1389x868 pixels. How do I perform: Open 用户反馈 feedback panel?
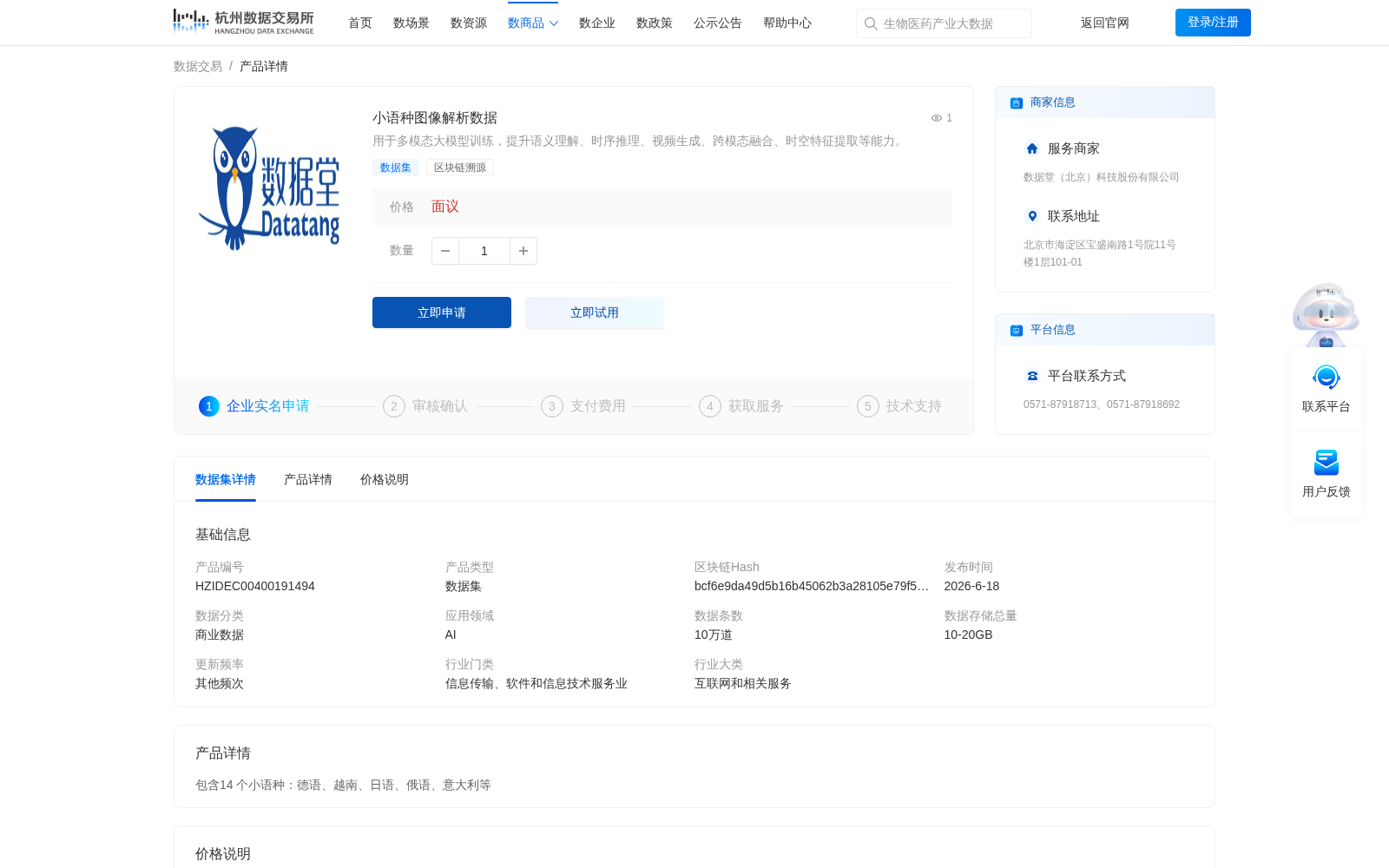coord(1326,474)
